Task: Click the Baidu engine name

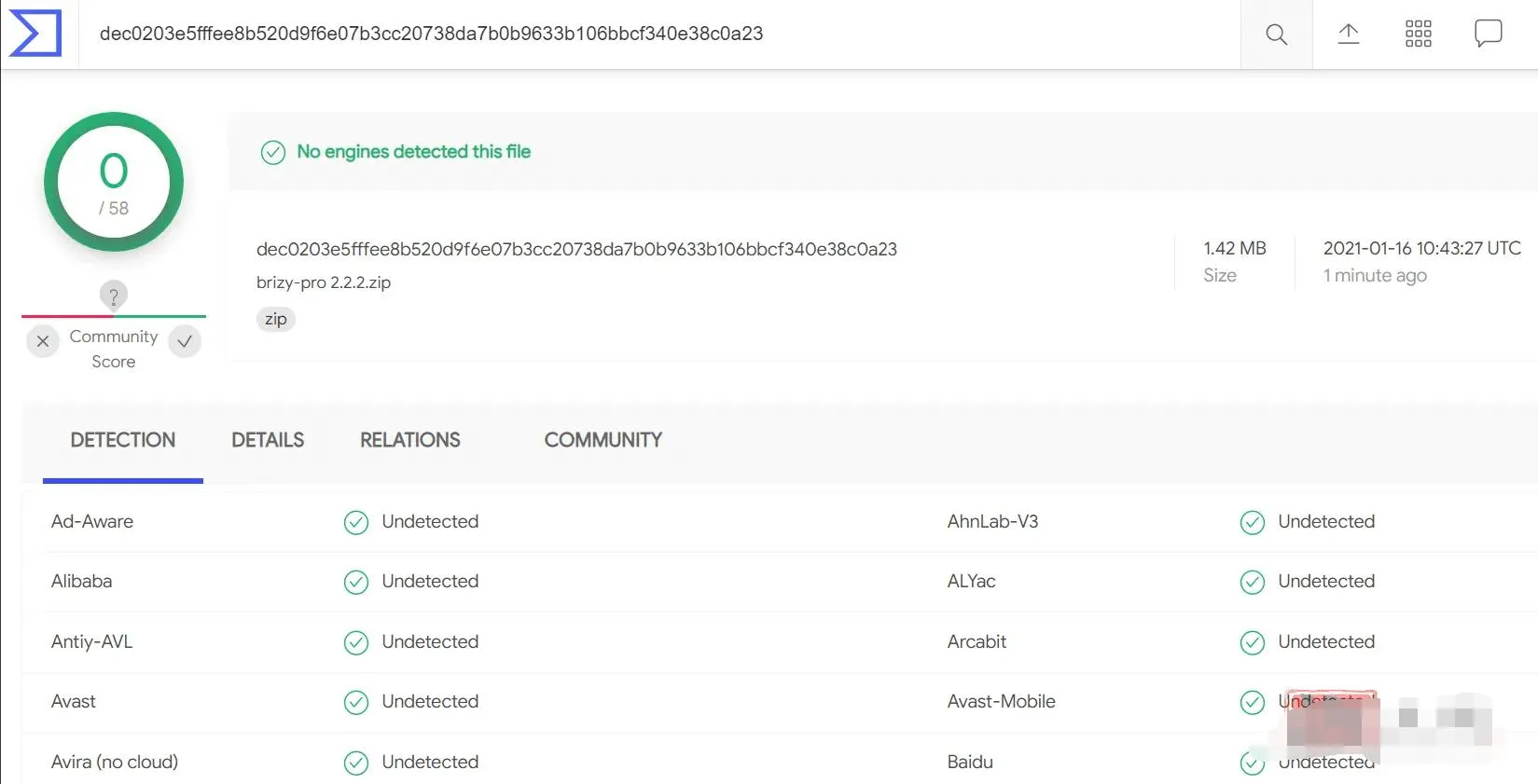Action: coord(970,763)
